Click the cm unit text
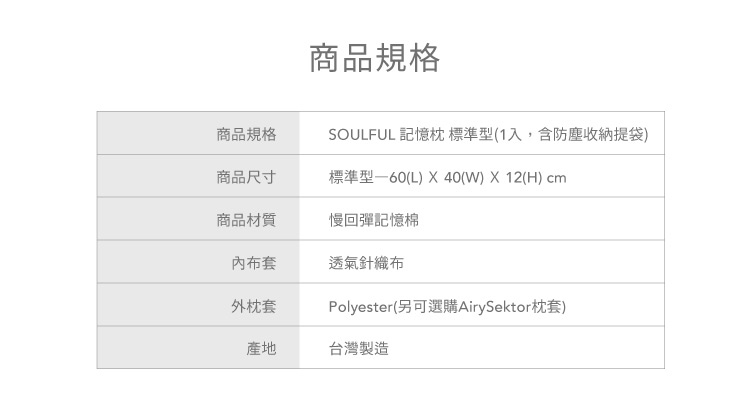The image size is (750, 408). click(556, 178)
